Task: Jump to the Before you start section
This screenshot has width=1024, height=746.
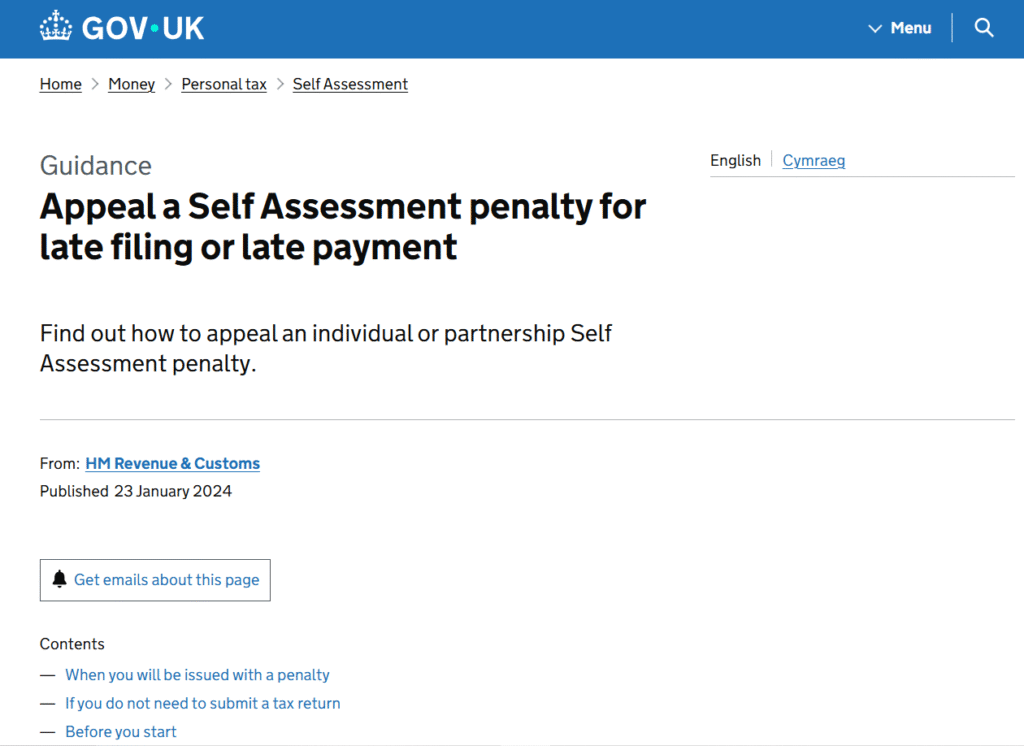Action: click(x=121, y=732)
